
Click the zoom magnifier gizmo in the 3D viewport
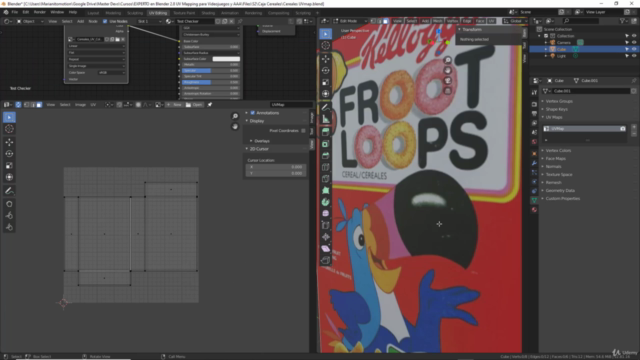[448, 60]
